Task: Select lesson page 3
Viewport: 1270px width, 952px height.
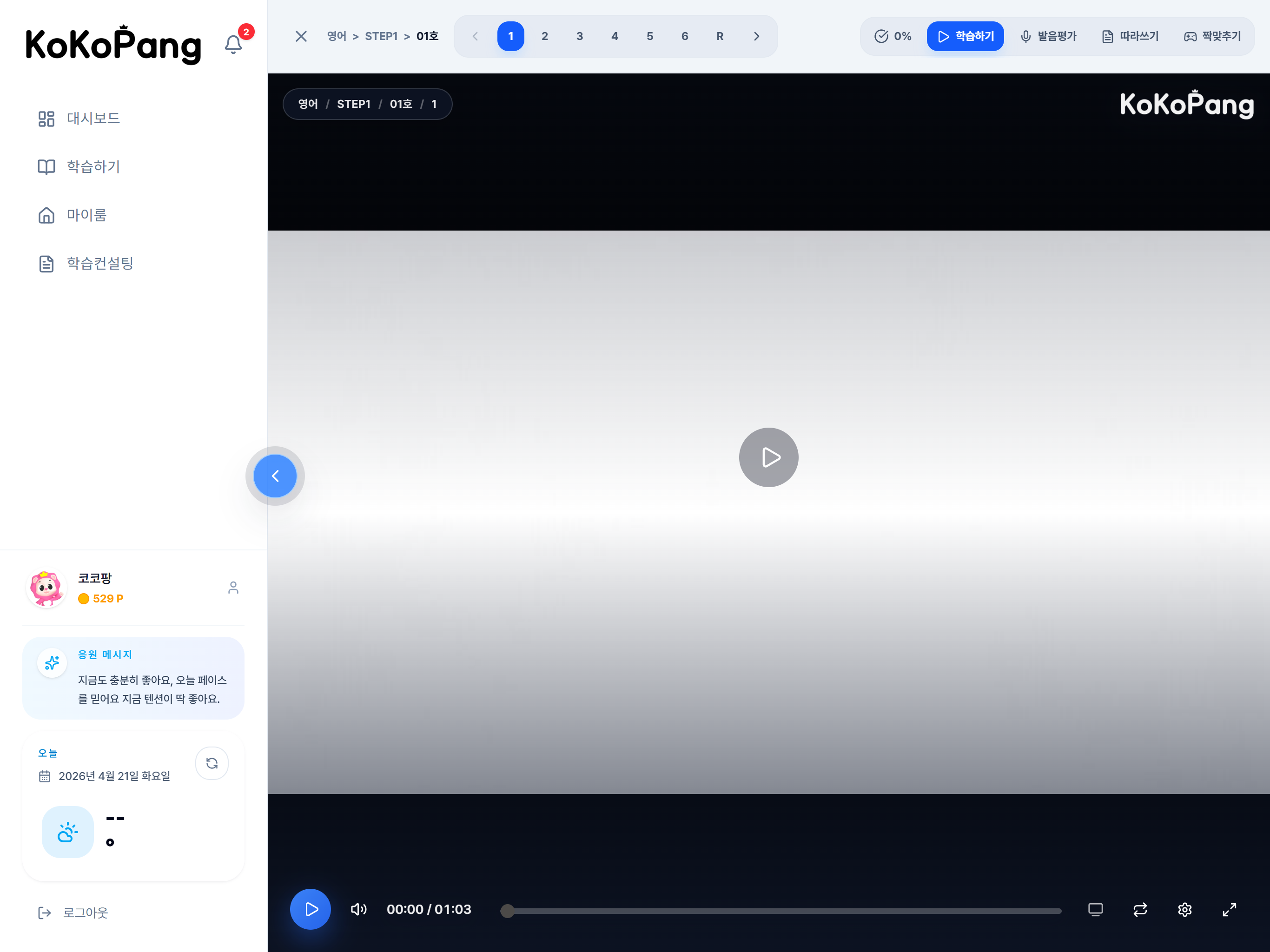Action: click(580, 36)
